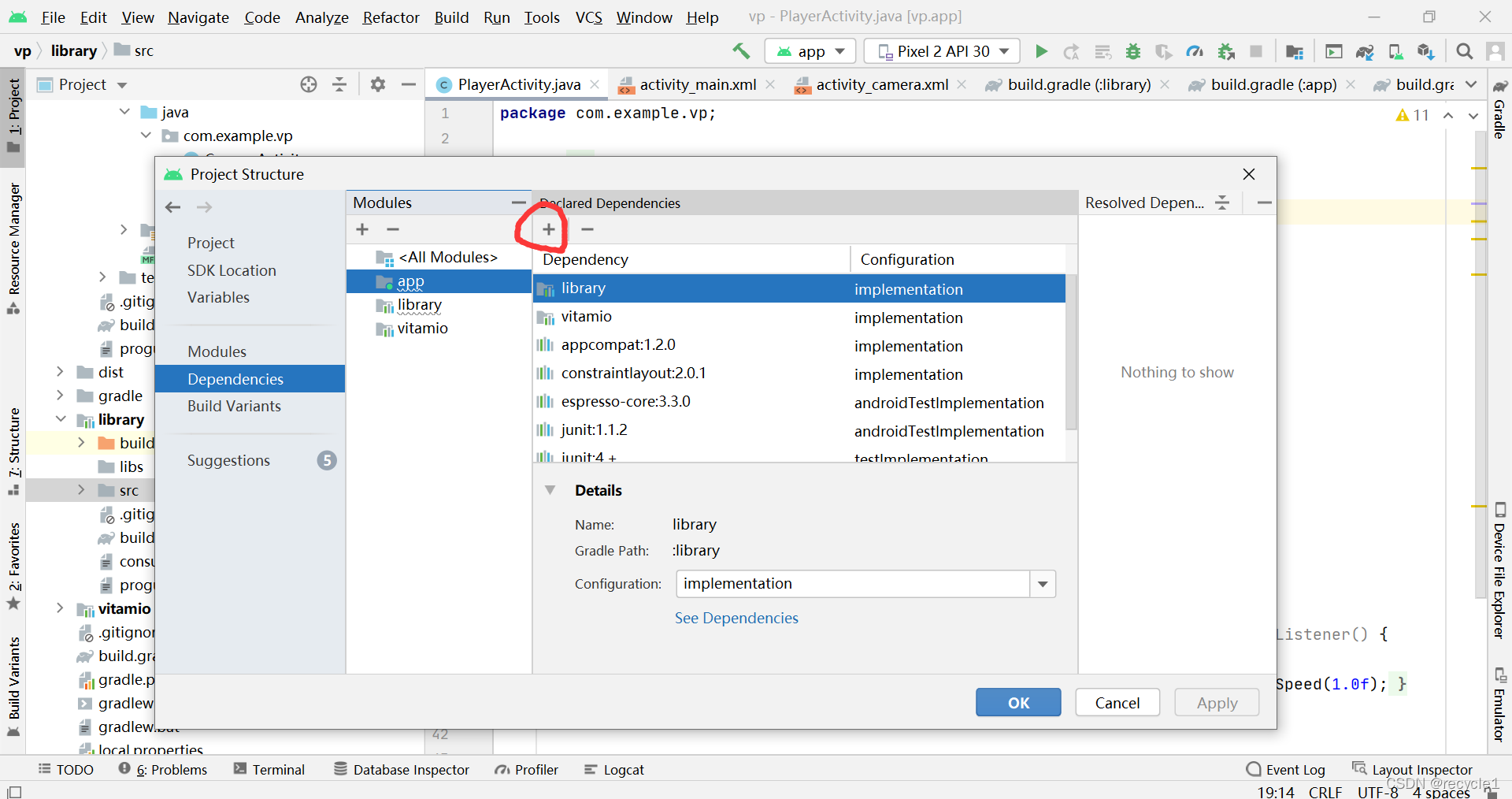Click the Project panel settings gear icon
Viewport: 1512px width, 799px height.
(x=378, y=84)
